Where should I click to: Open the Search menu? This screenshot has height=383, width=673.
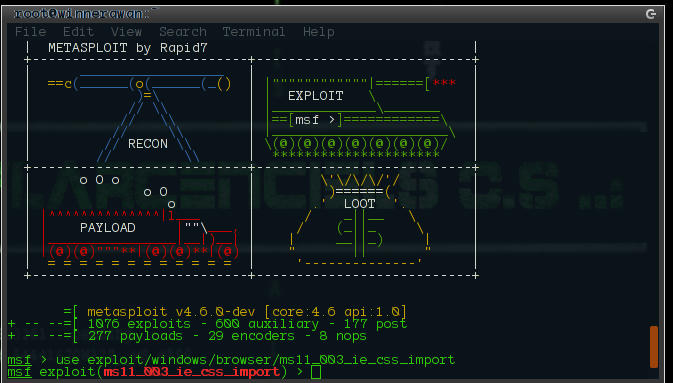click(x=183, y=32)
